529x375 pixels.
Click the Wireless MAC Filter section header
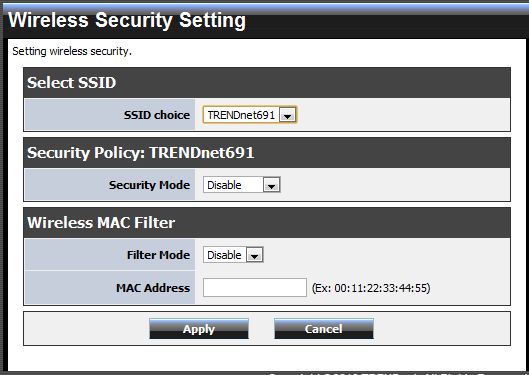pos(101,223)
